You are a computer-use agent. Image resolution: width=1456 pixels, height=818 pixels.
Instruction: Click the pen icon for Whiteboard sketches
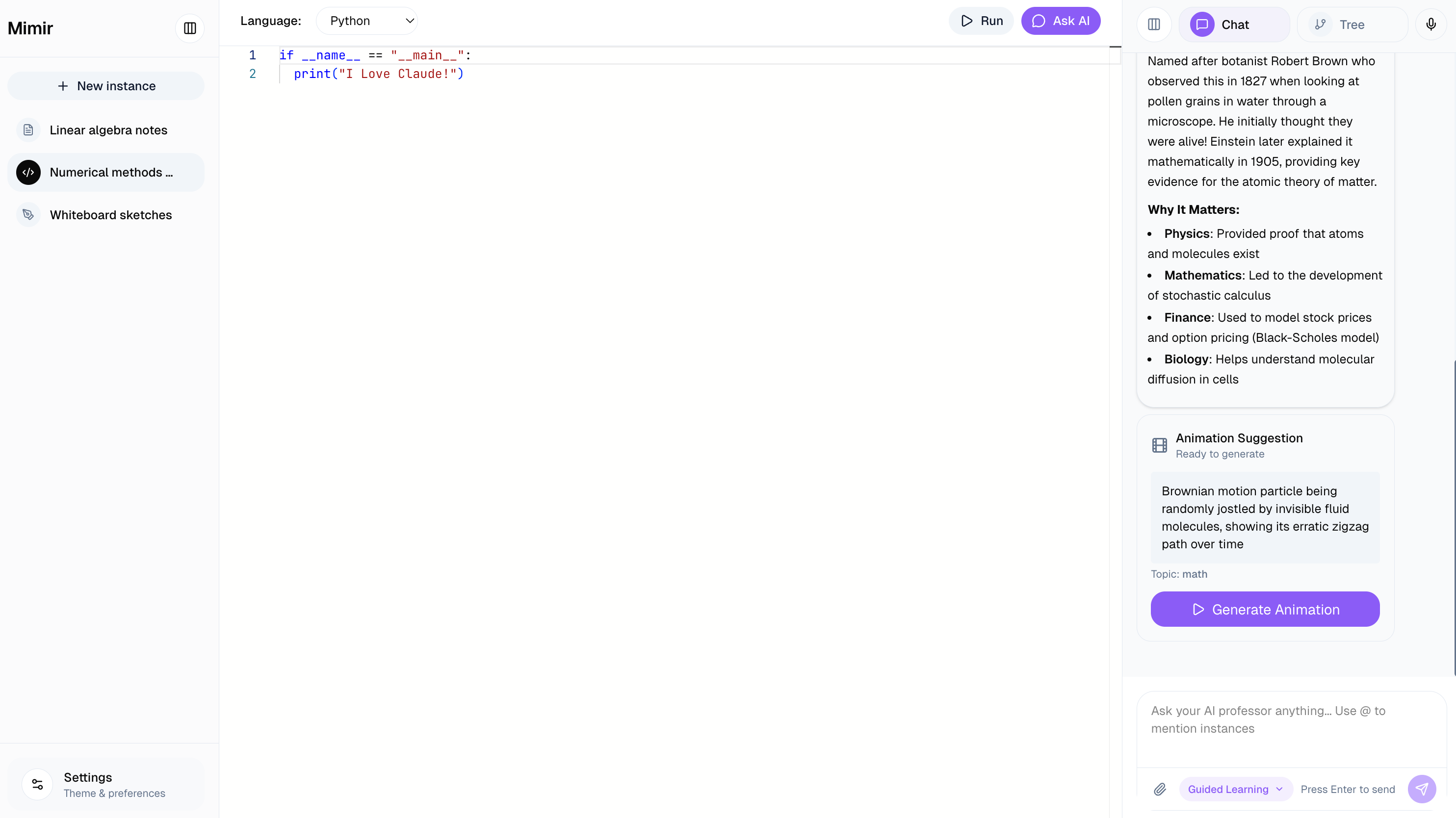point(28,215)
